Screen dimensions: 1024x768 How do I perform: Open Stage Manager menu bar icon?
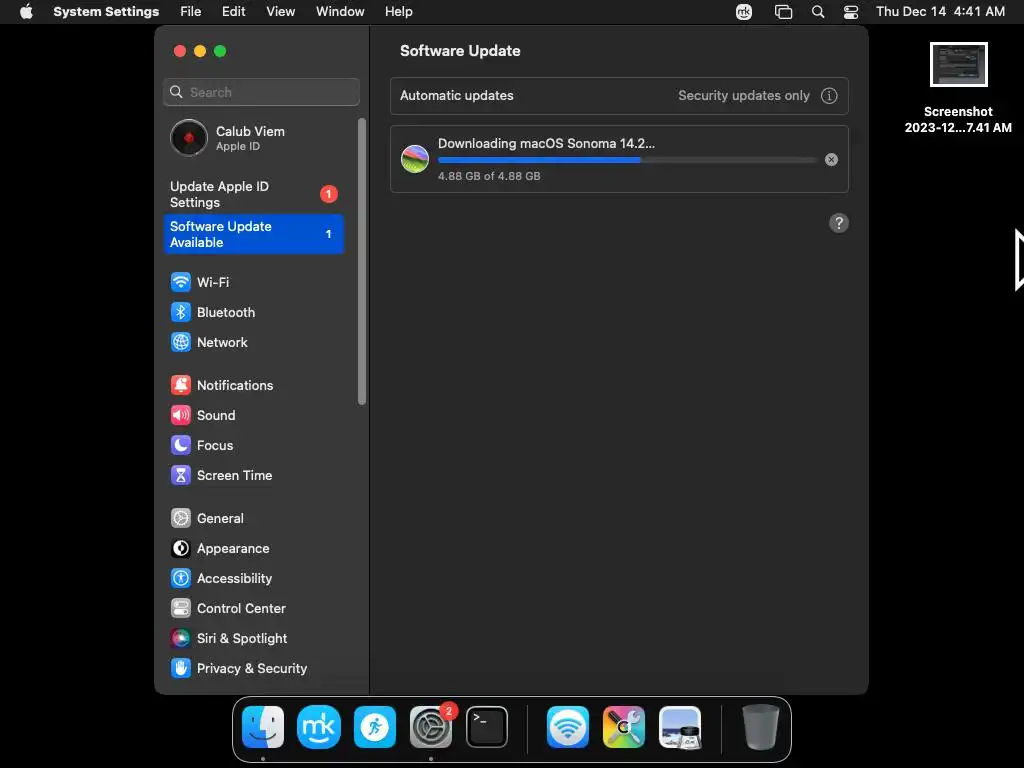click(x=783, y=12)
